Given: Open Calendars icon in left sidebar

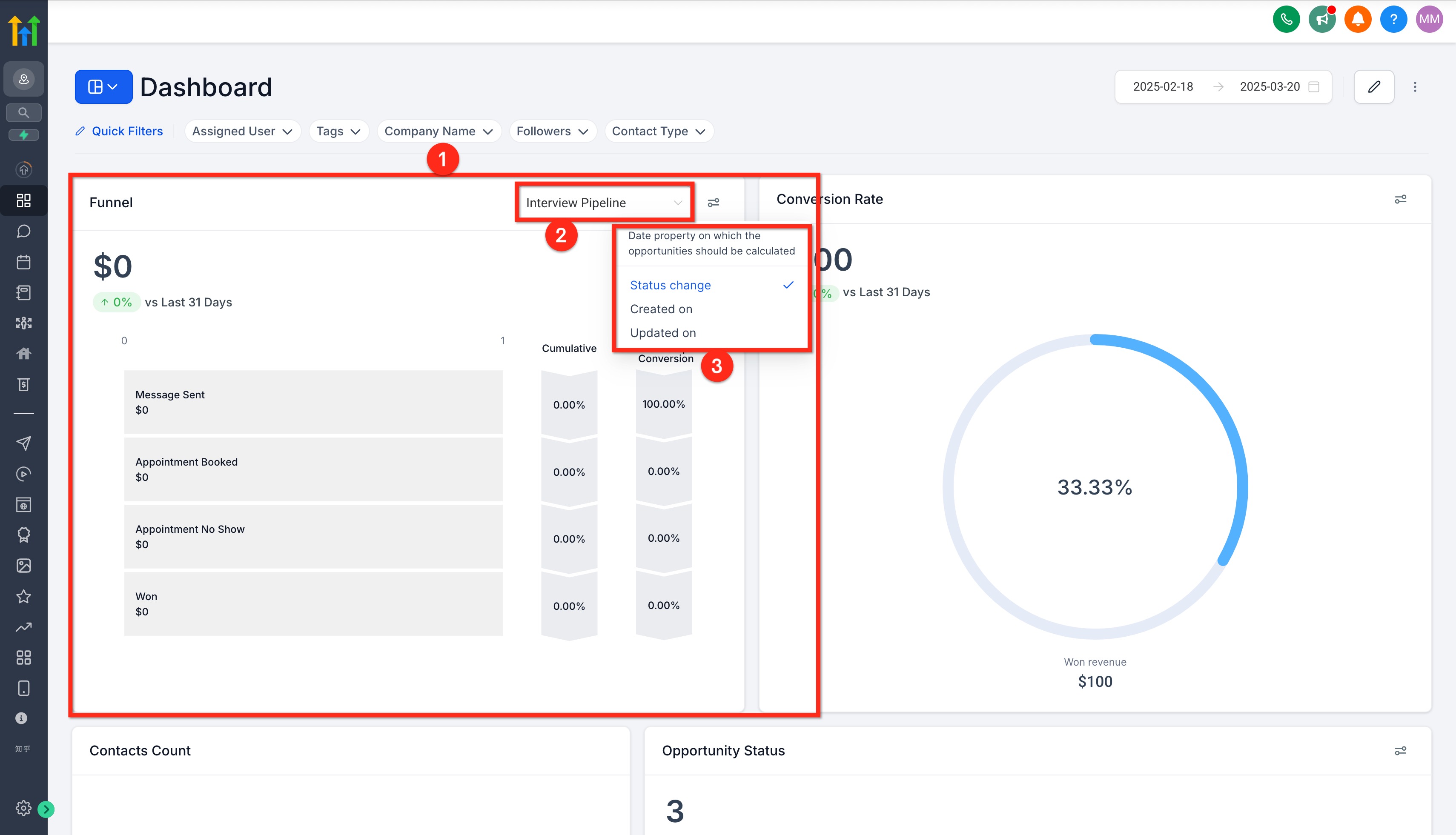Looking at the screenshot, I should click(x=23, y=262).
